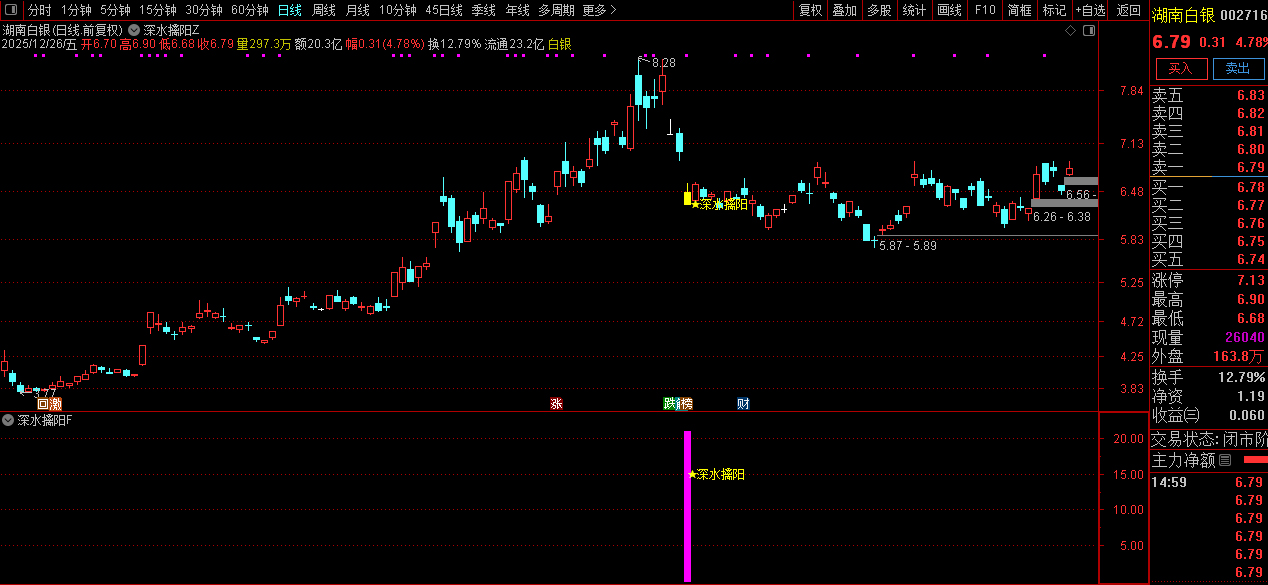Toggle 简框 simple frame

[x=1019, y=10]
